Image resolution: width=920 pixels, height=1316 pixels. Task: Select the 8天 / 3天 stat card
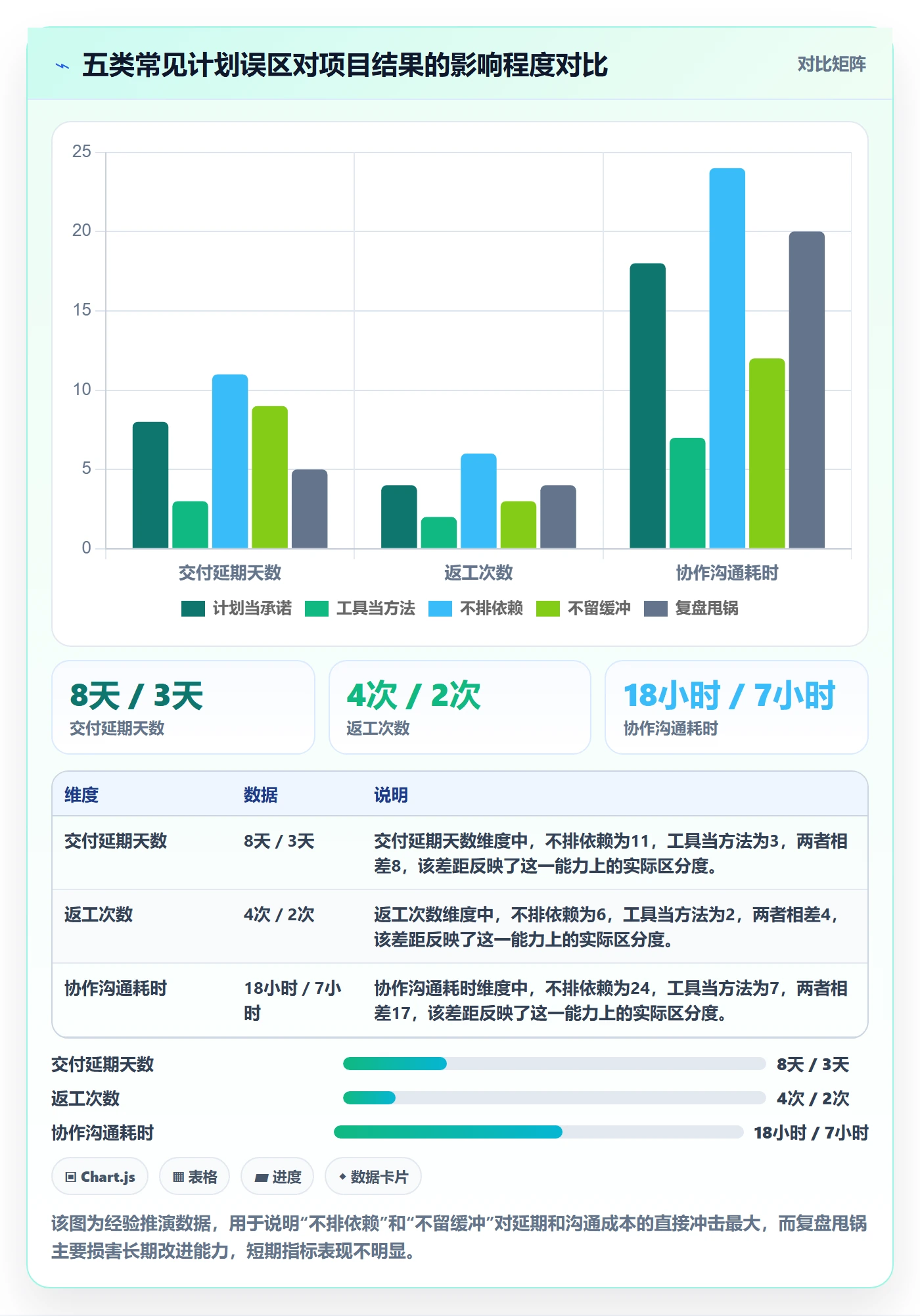(x=183, y=707)
